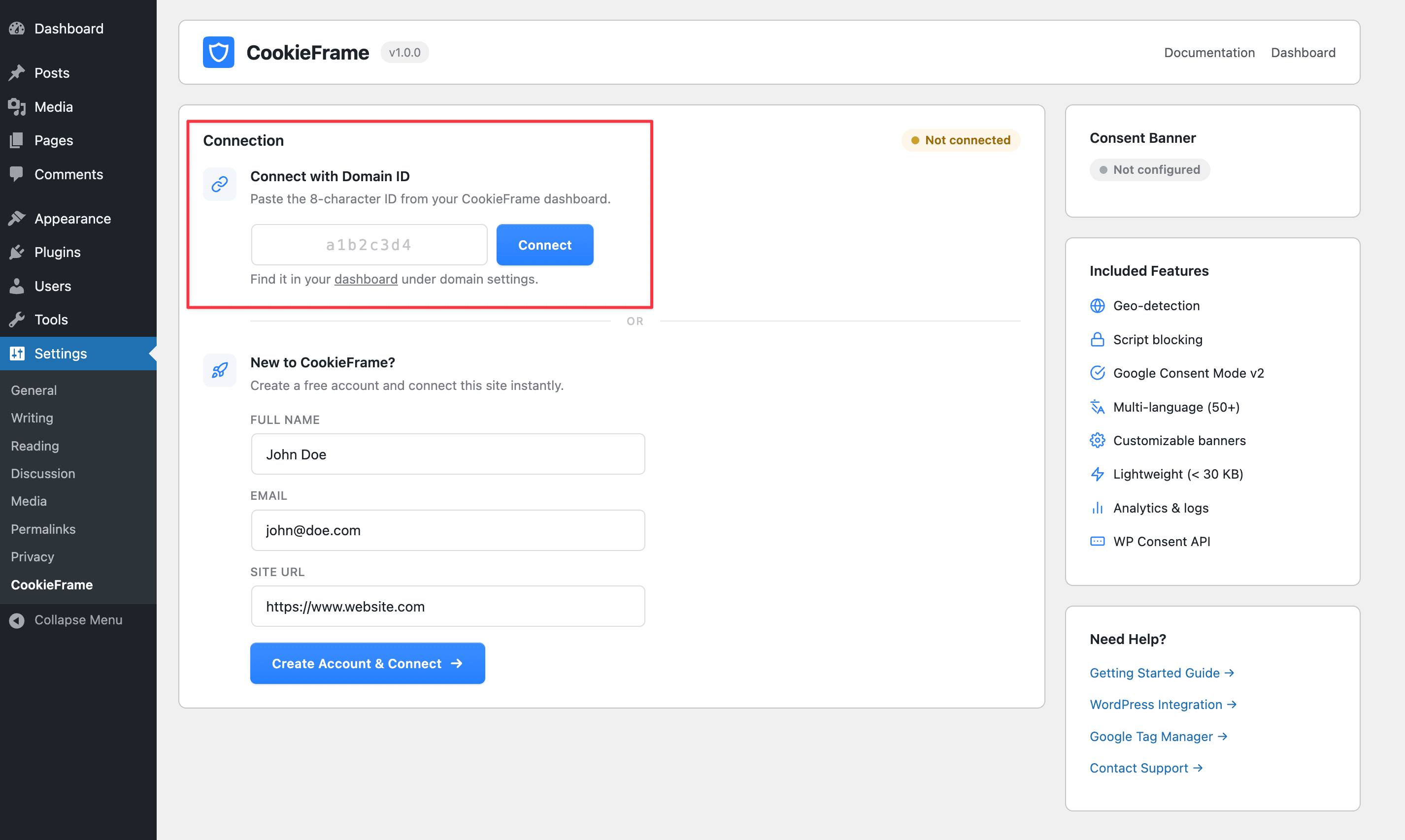Click the Script blocking lock icon
The height and width of the screenshot is (840, 1405).
click(1097, 339)
